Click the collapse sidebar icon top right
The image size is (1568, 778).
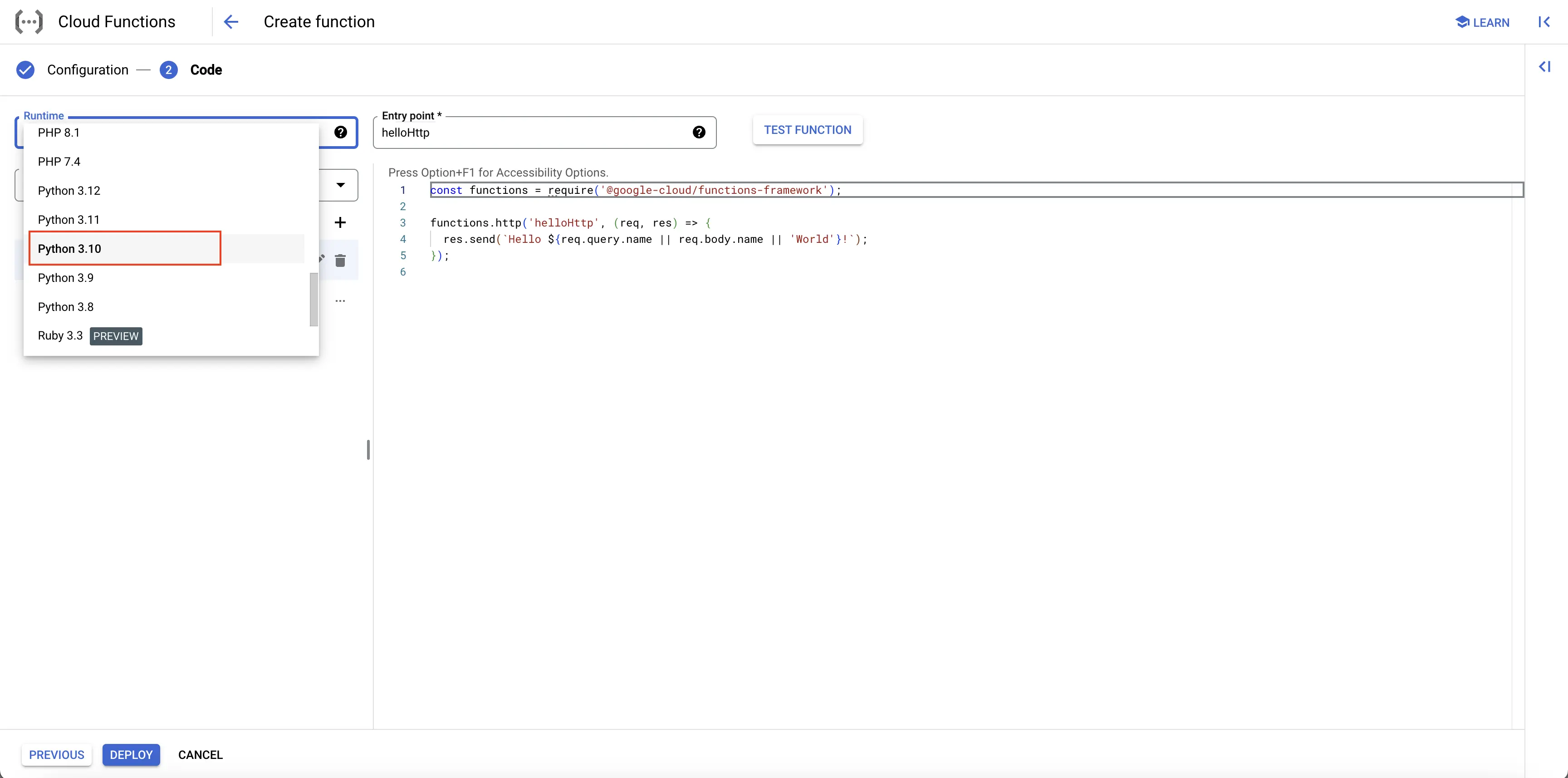[x=1544, y=22]
